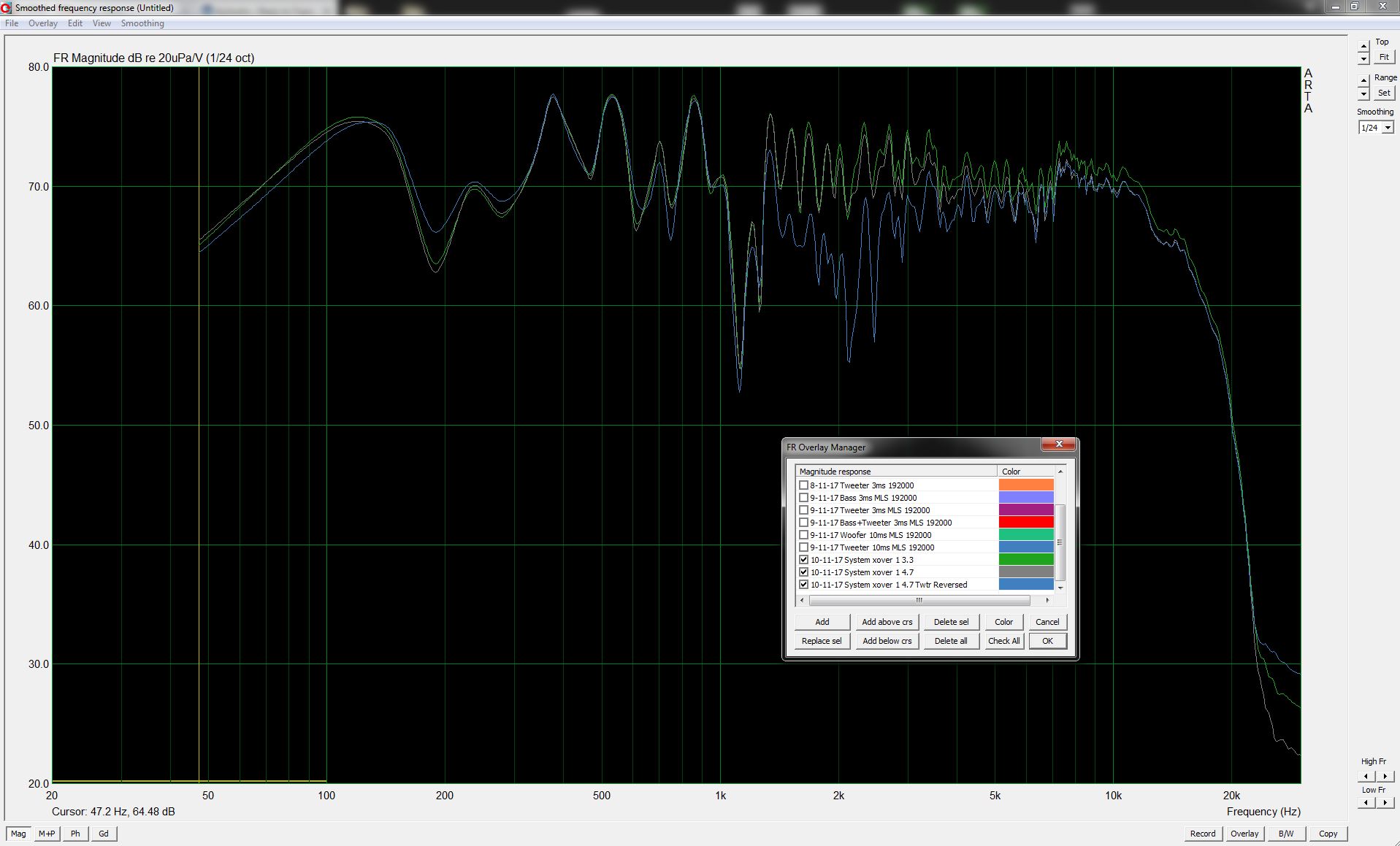Enable 9-11-17 Bass+Tweeter 3ms MLS overlay
1400x846 pixels.
(803, 523)
